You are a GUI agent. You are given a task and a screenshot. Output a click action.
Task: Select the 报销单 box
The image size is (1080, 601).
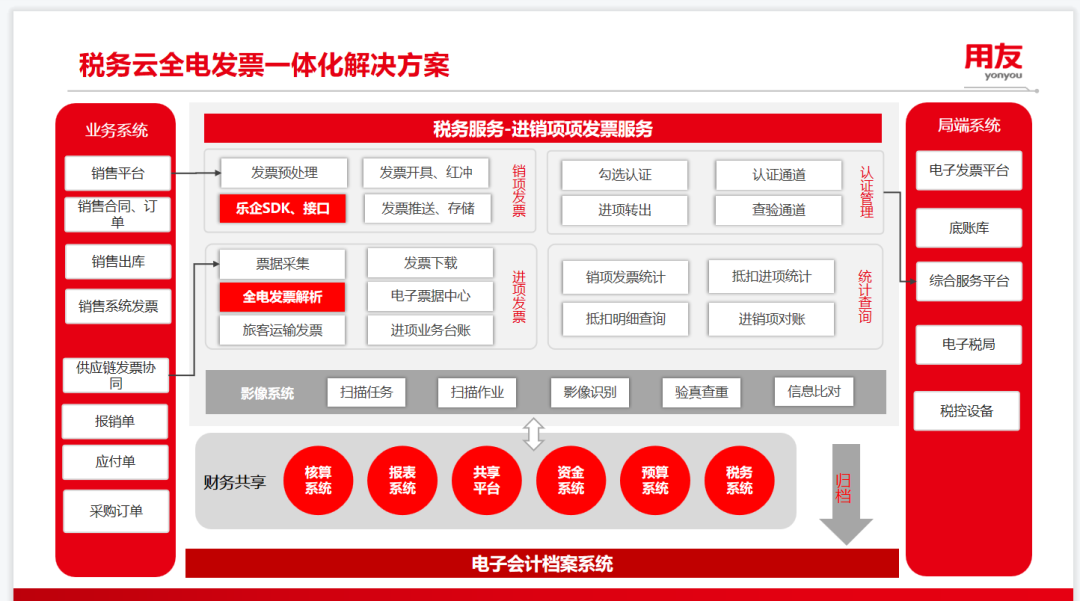tap(114, 421)
